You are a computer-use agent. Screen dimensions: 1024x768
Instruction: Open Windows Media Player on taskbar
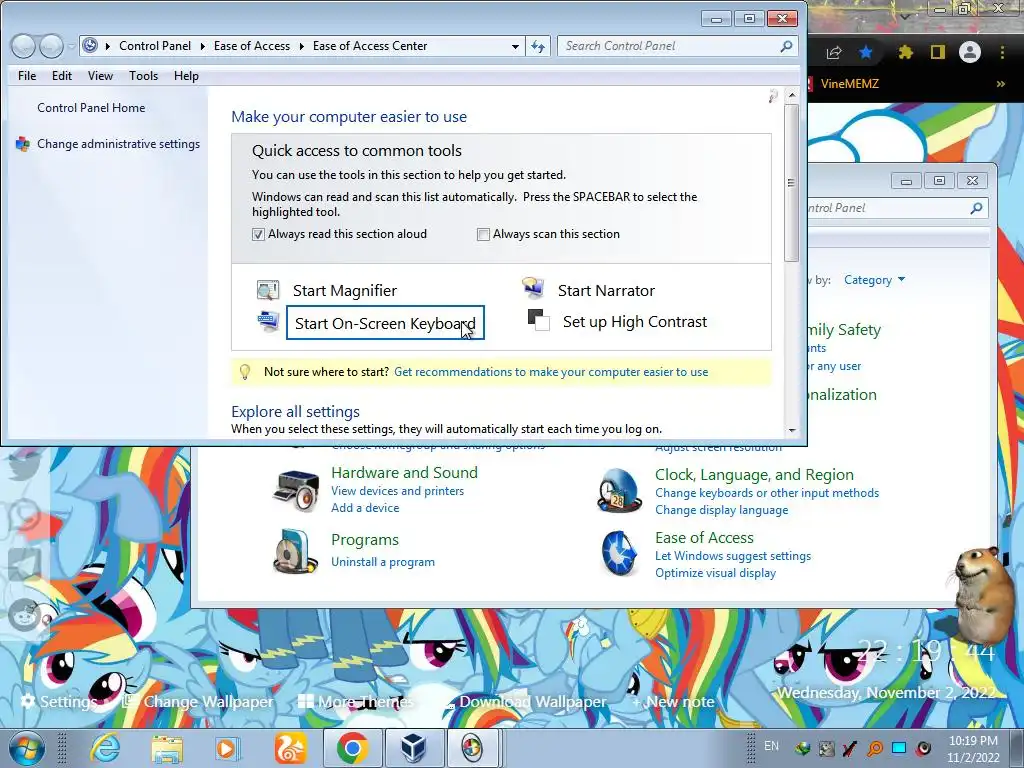click(227, 748)
